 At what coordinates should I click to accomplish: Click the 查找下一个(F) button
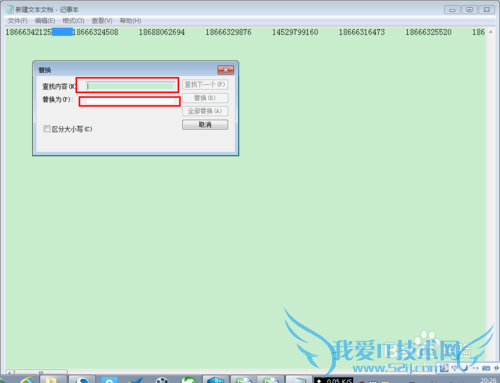tap(205, 85)
